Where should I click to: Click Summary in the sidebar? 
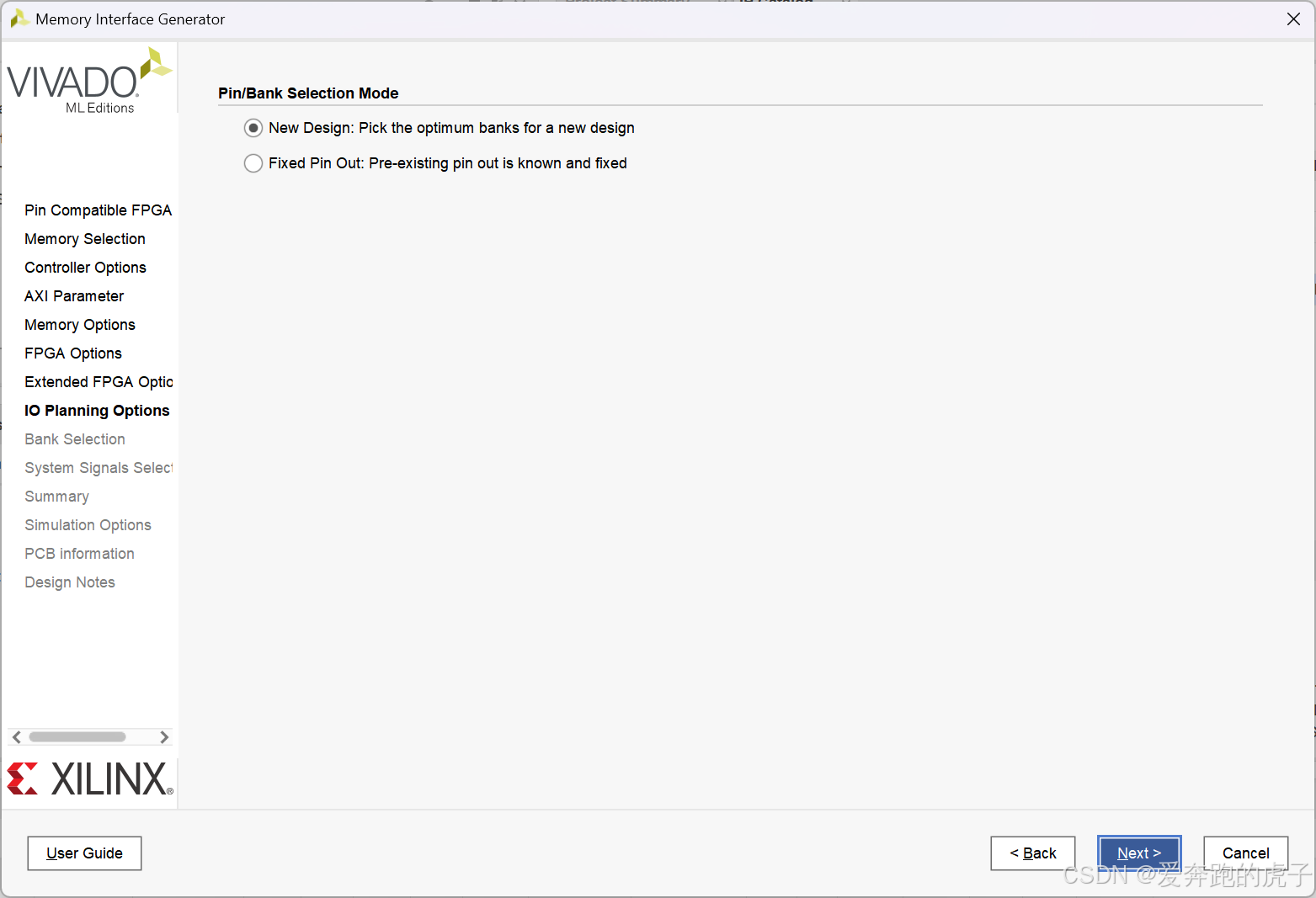57,497
